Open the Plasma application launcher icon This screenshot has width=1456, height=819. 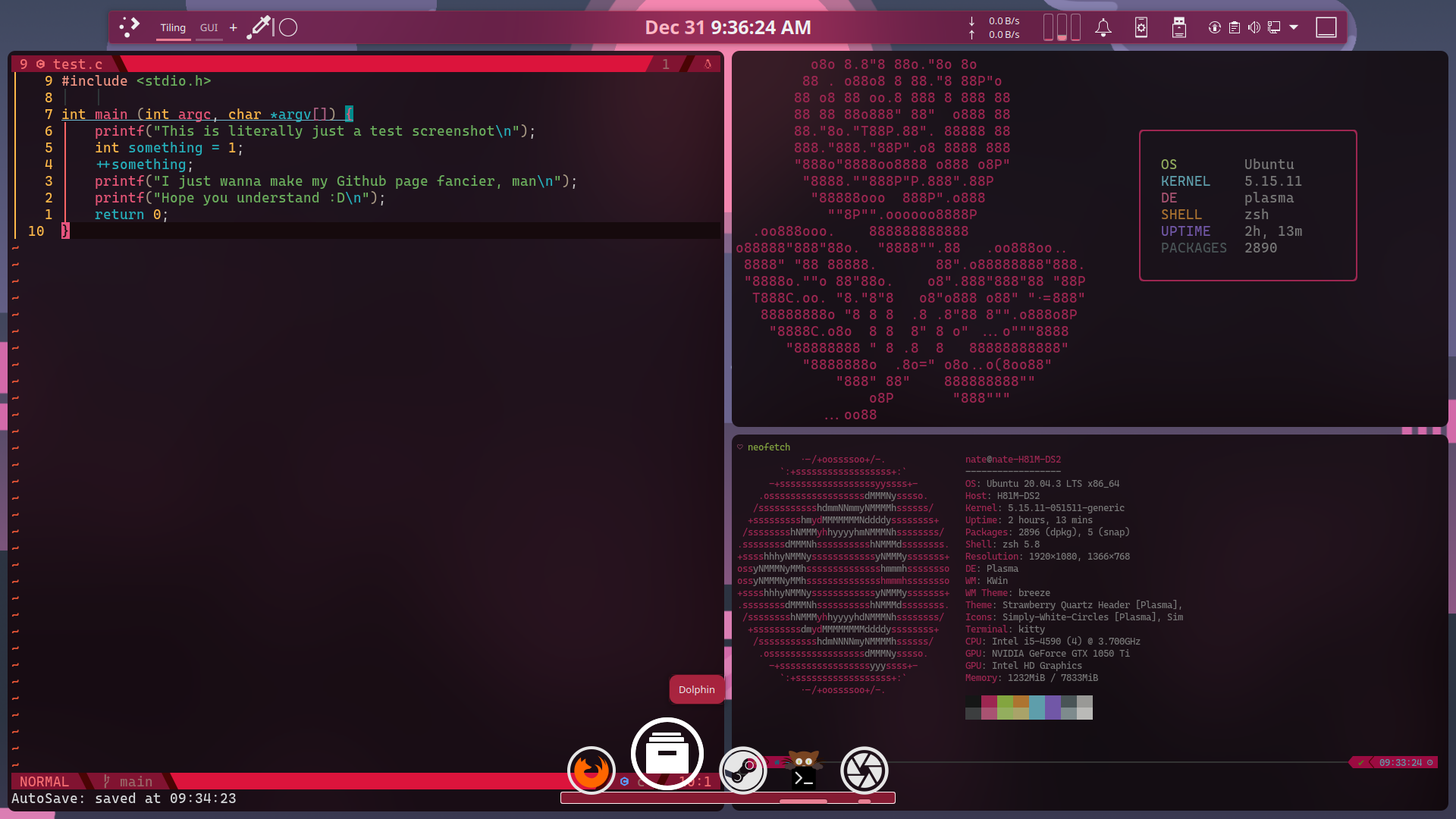point(130,27)
